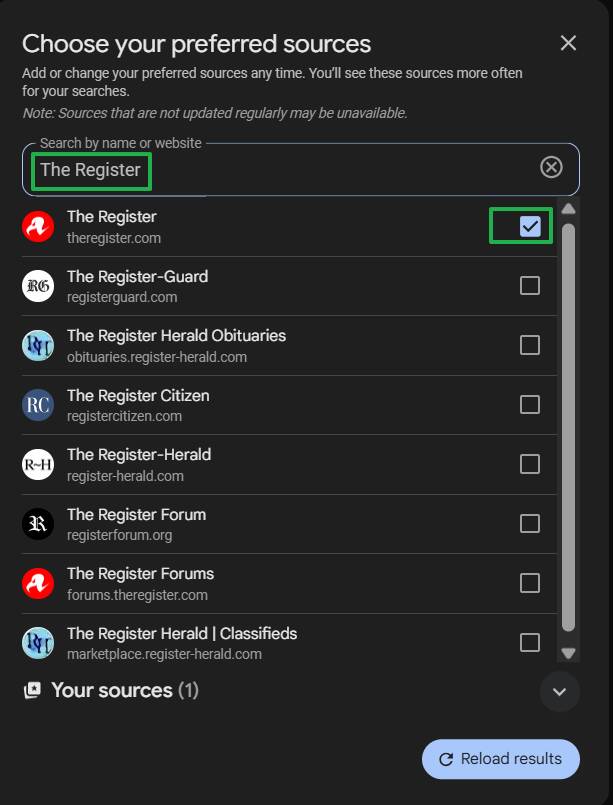Image resolution: width=613 pixels, height=805 pixels.
Task: Click The Register Citizen RC logo
Action: coord(38,405)
